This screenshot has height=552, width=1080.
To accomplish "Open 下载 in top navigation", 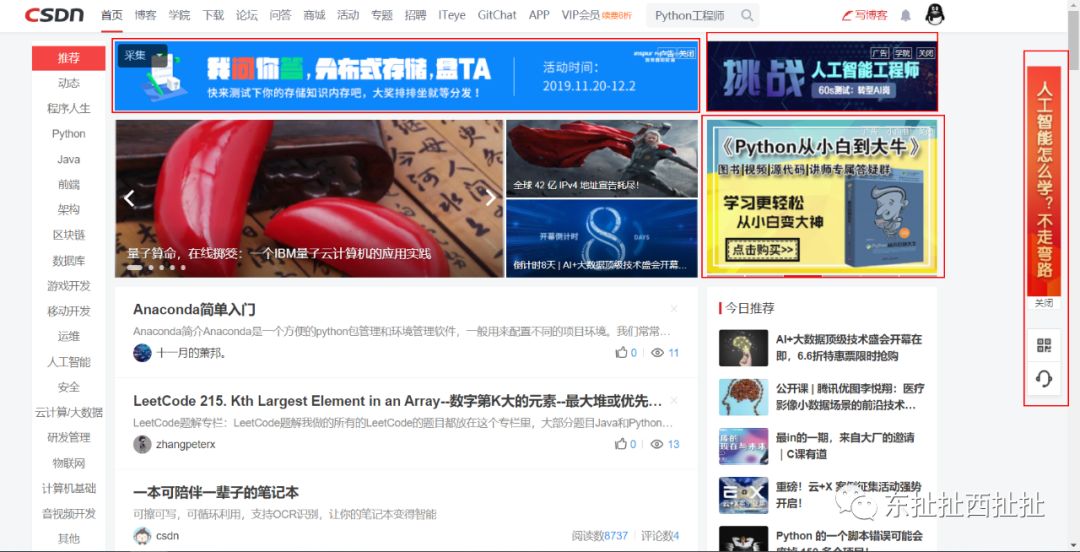I will tap(213, 15).
